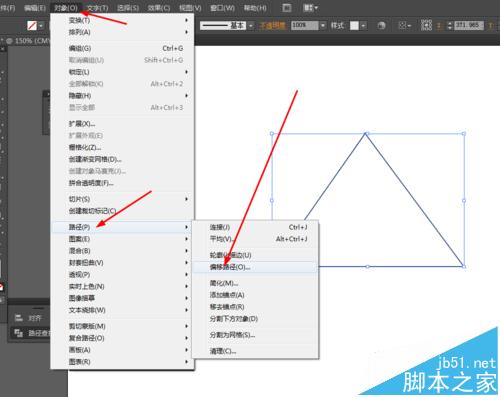Click the fill swatch with red slash
500x397 pixels.
coord(32,25)
